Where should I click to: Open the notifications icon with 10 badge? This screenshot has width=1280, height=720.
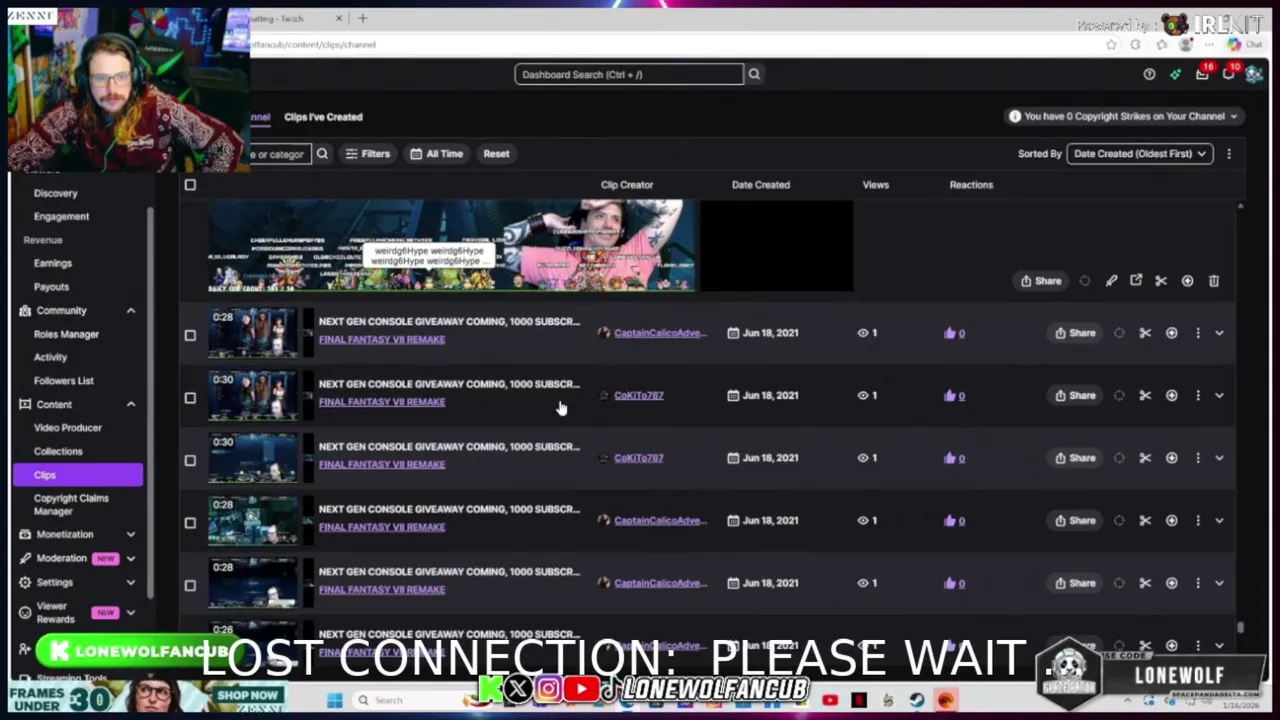1229,73
